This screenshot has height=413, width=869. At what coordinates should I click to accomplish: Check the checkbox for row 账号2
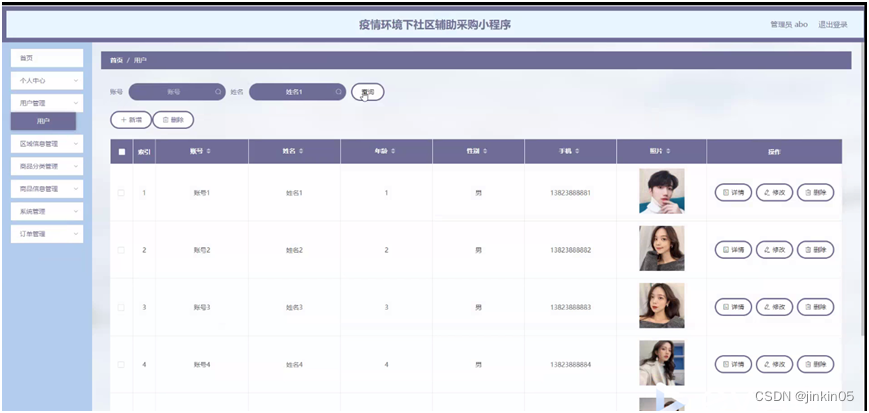[121, 250]
